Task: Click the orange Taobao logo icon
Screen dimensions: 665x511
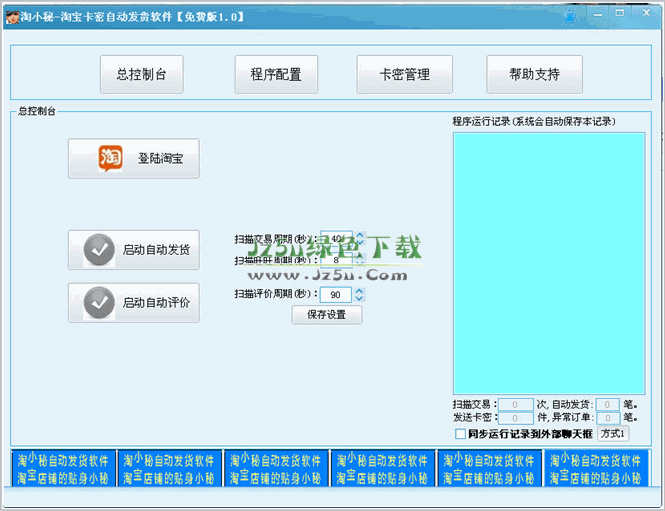Action: pos(110,158)
